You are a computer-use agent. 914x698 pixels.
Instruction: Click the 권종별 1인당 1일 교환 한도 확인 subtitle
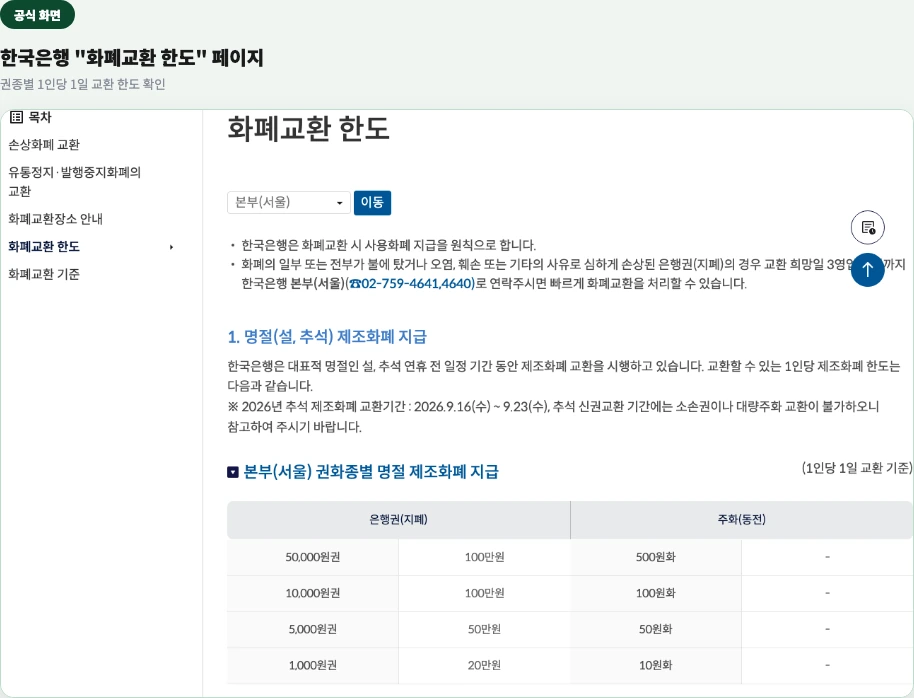pyautogui.click(x=83, y=84)
